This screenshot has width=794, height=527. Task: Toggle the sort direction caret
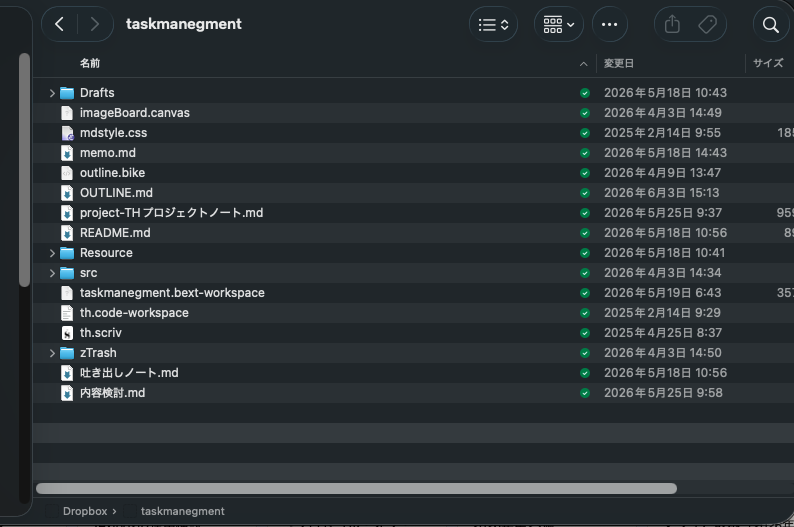[x=583, y=64]
